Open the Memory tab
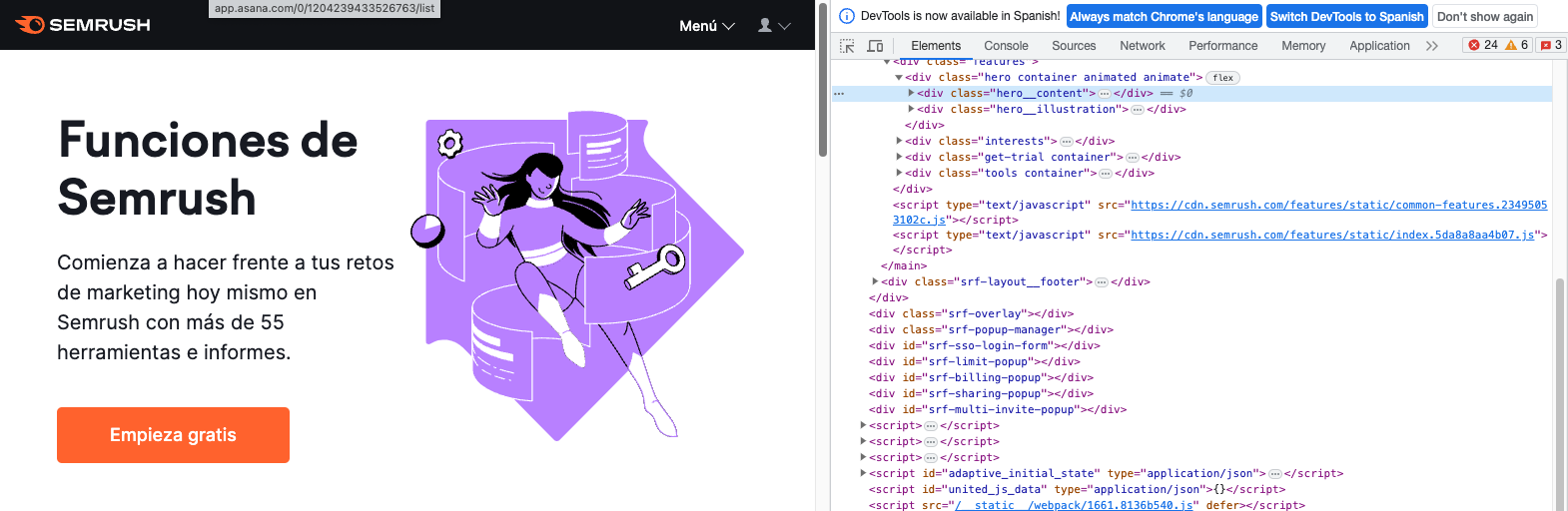Viewport: 1568px width, 511px height. coord(1303,46)
